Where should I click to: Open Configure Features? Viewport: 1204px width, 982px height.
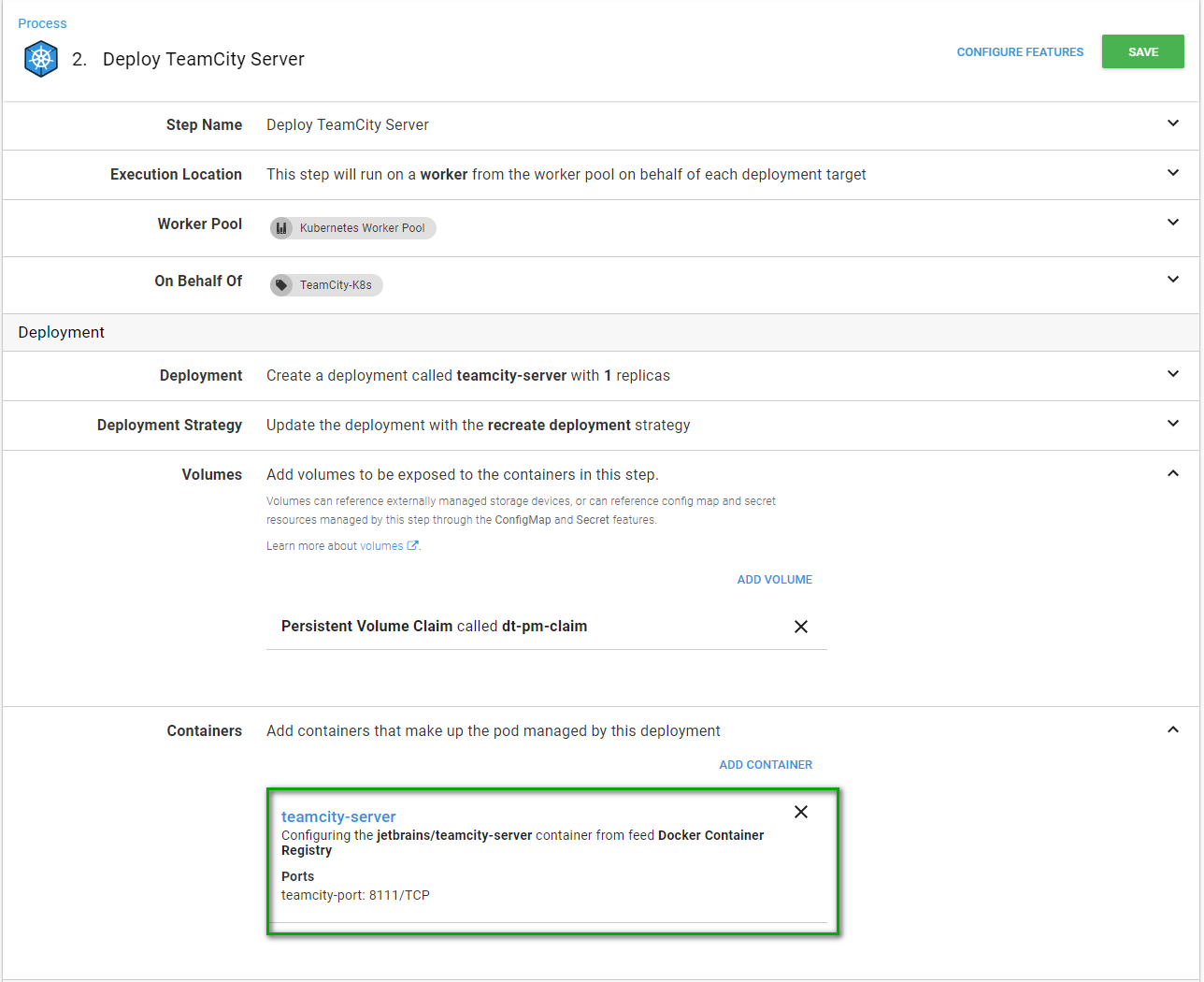(1020, 52)
